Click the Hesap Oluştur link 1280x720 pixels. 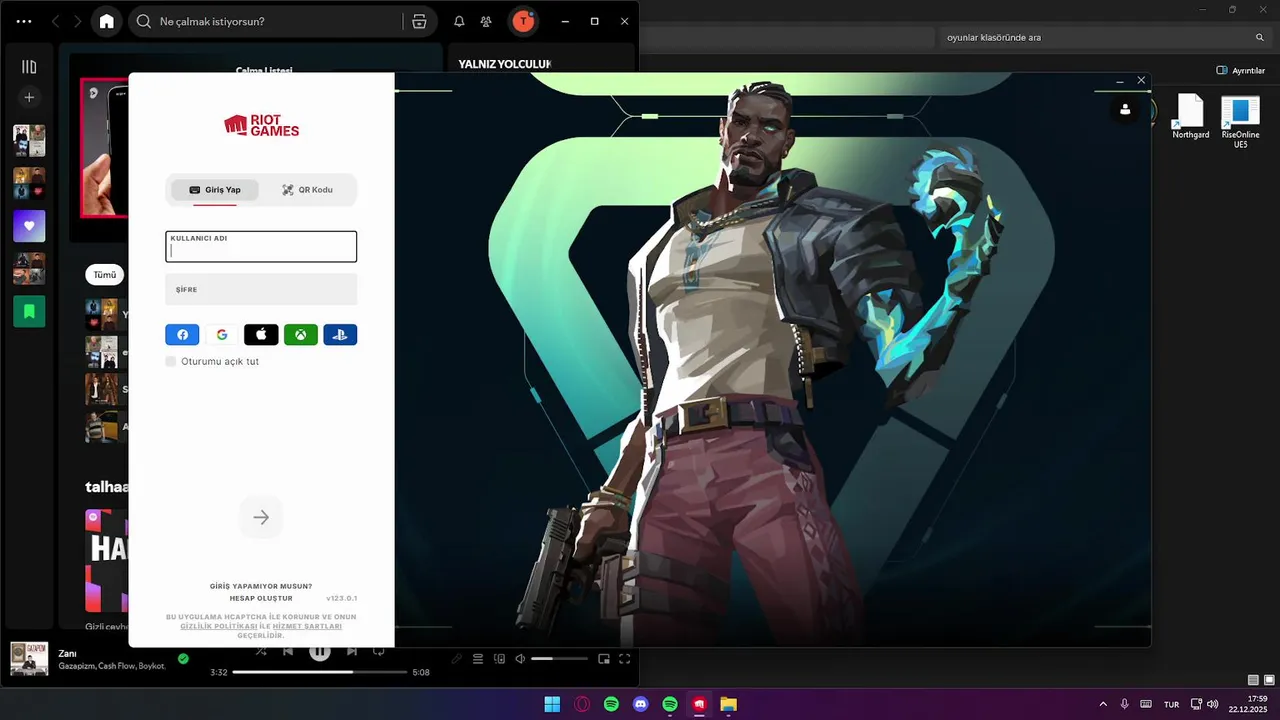pos(261,598)
